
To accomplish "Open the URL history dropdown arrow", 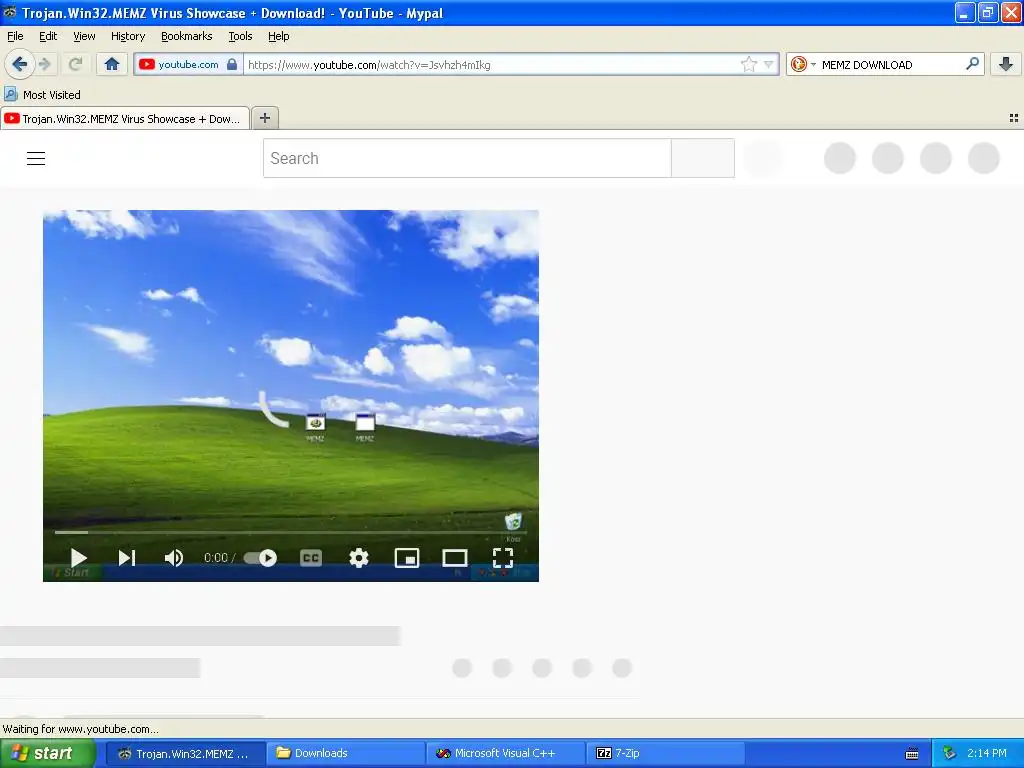I will [769, 65].
